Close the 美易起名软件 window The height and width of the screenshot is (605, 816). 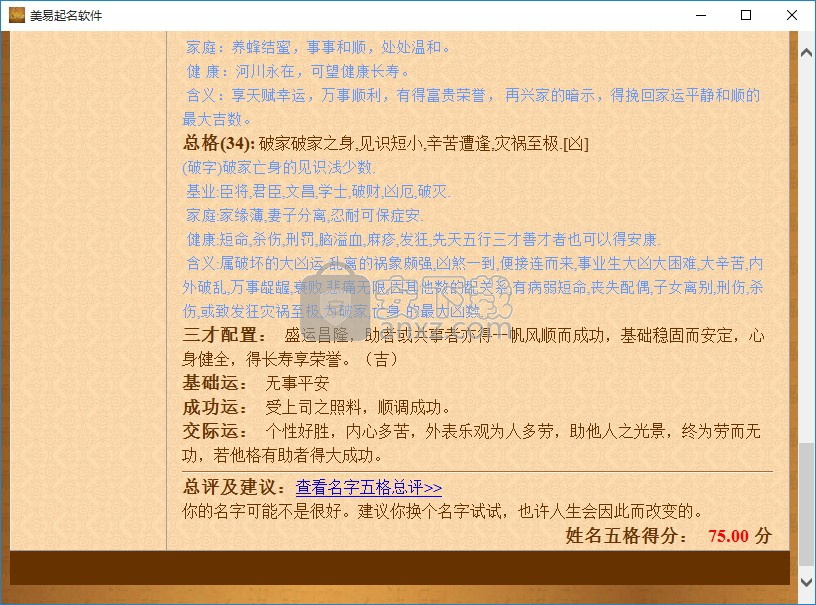792,15
